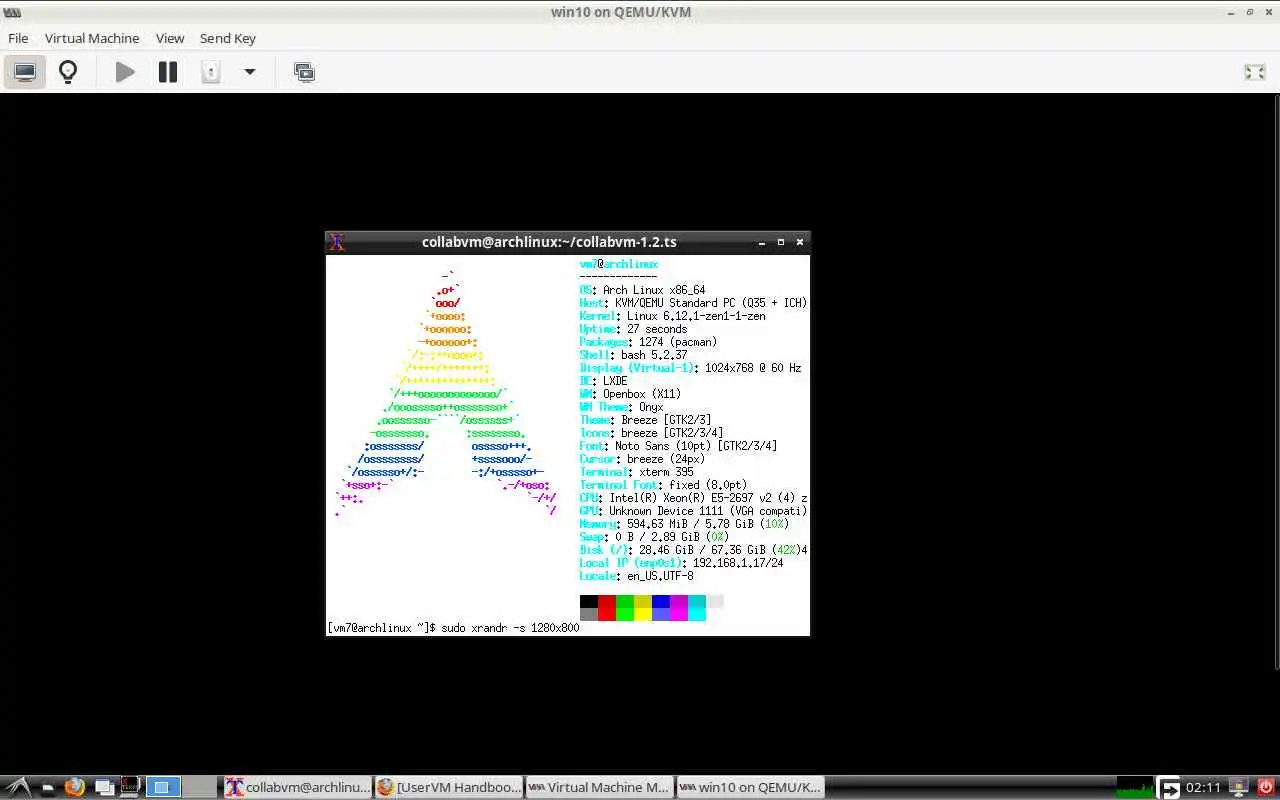Open the LXDE start menu icon
The image size is (1280, 800).
point(18,787)
